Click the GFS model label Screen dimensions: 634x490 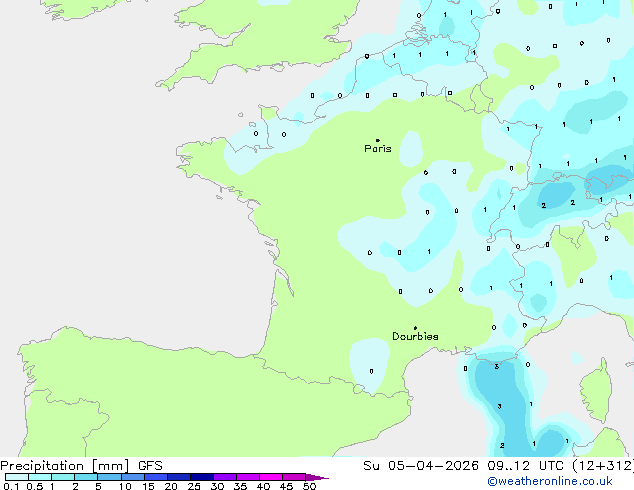(x=150, y=466)
